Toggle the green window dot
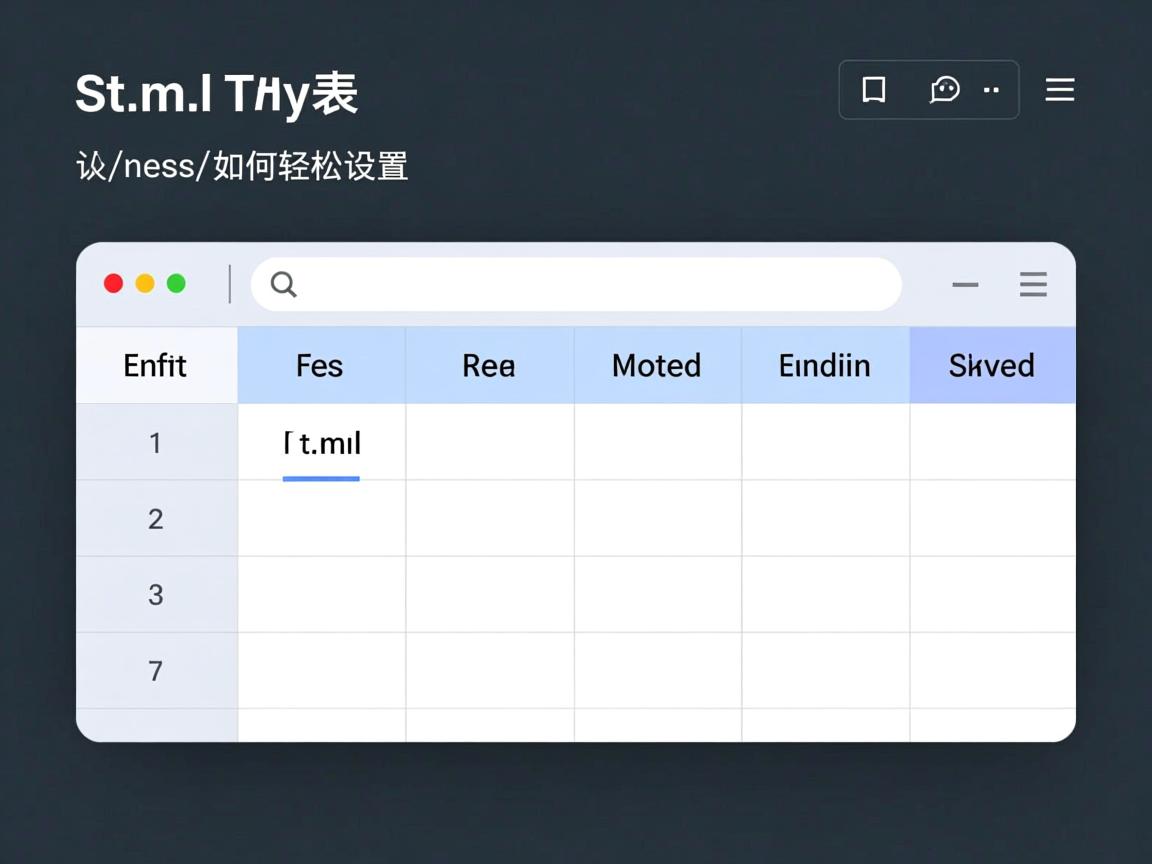Viewport: 1152px width, 864px height. coord(176,283)
